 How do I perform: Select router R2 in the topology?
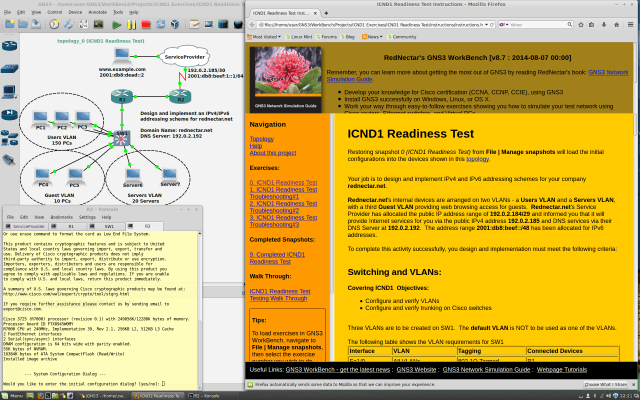180,96
